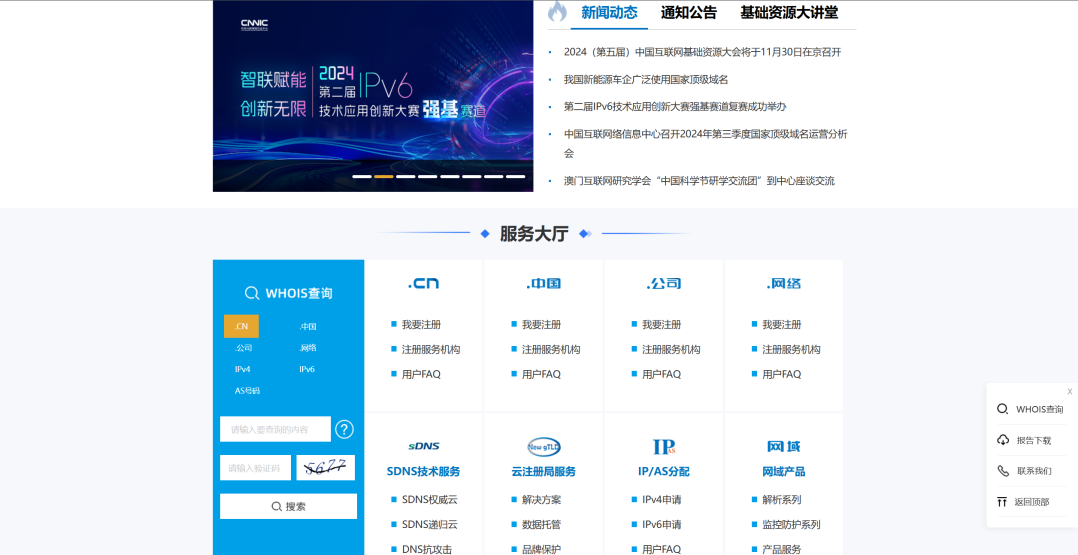Click the IP/AS allocation logo icon
1078x555 pixels.
tap(664, 446)
